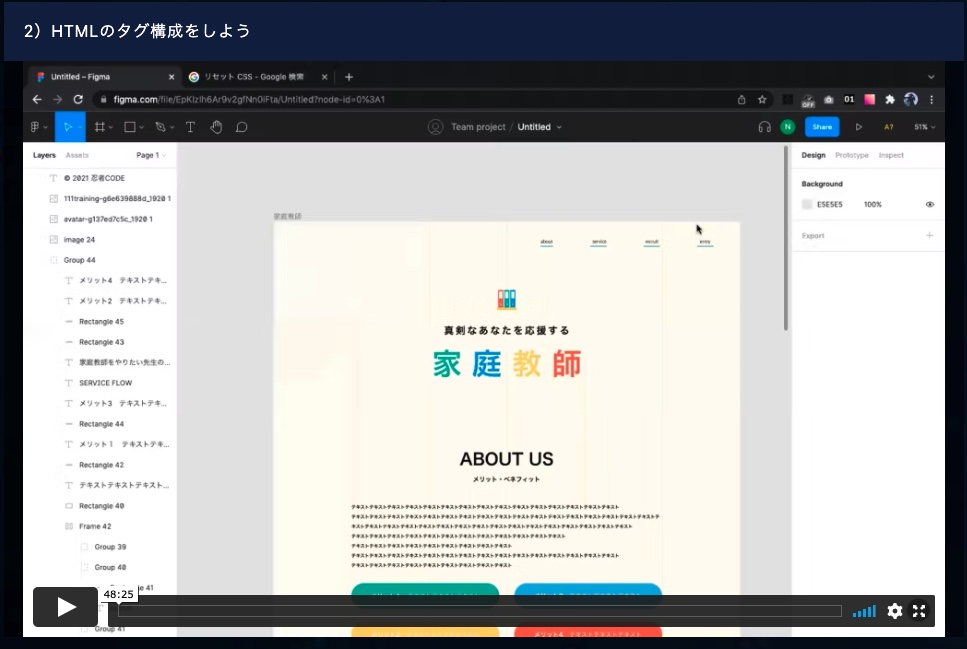Bookmark page with the star icon
967x649 pixels.
(x=762, y=99)
